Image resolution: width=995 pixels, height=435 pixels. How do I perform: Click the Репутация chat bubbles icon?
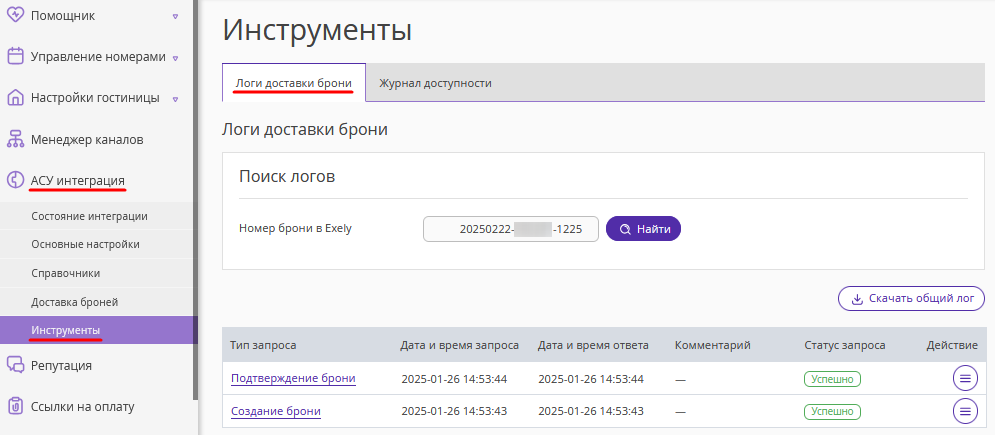point(15,365)
